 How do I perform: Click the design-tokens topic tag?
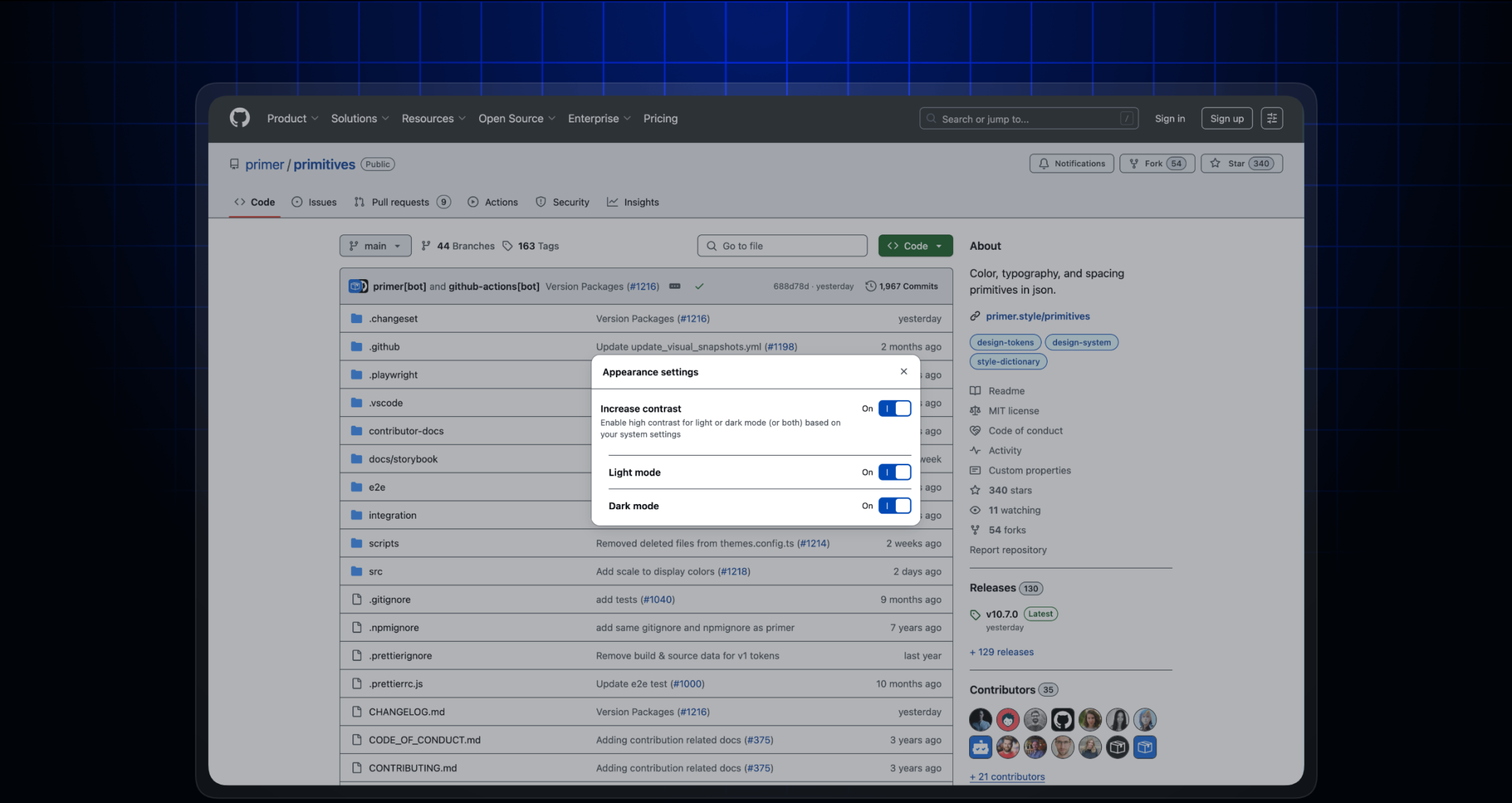[1005, 342]
